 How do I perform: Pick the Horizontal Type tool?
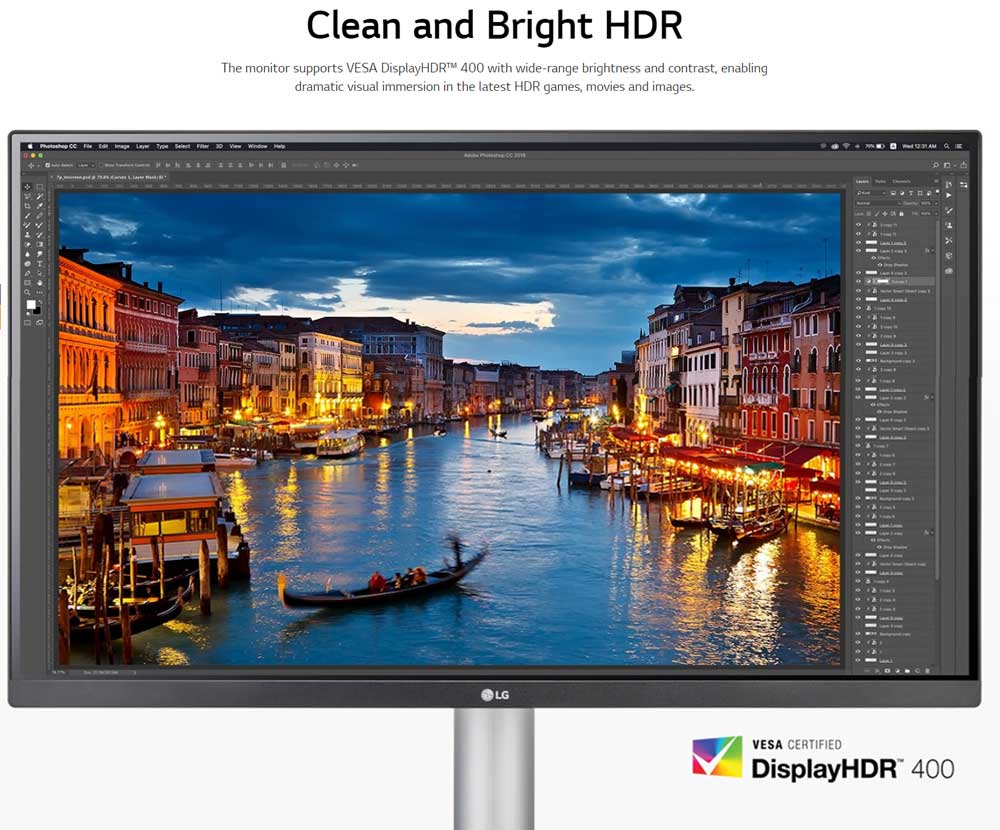coord(40,263)
